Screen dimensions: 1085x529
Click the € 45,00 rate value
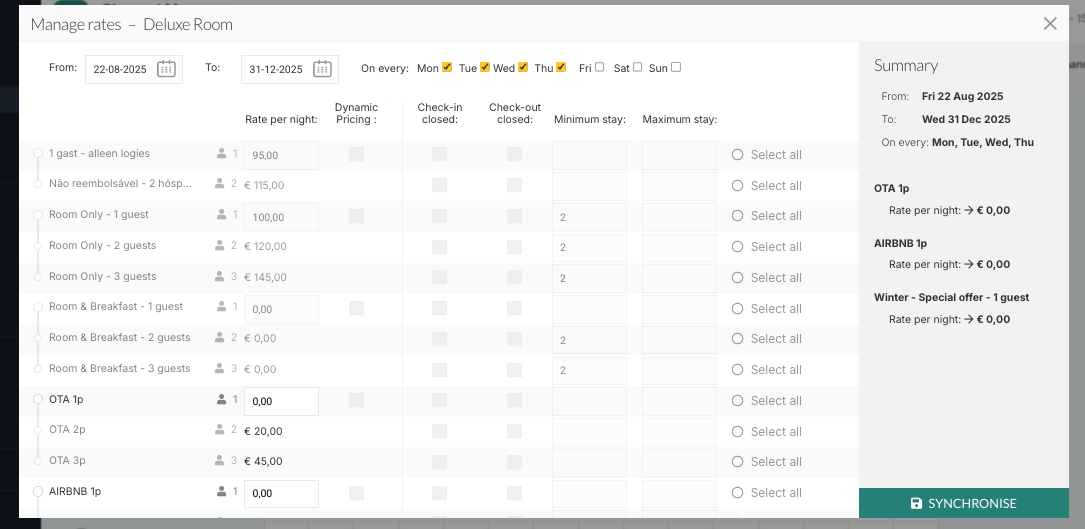[x=264, y=461]
